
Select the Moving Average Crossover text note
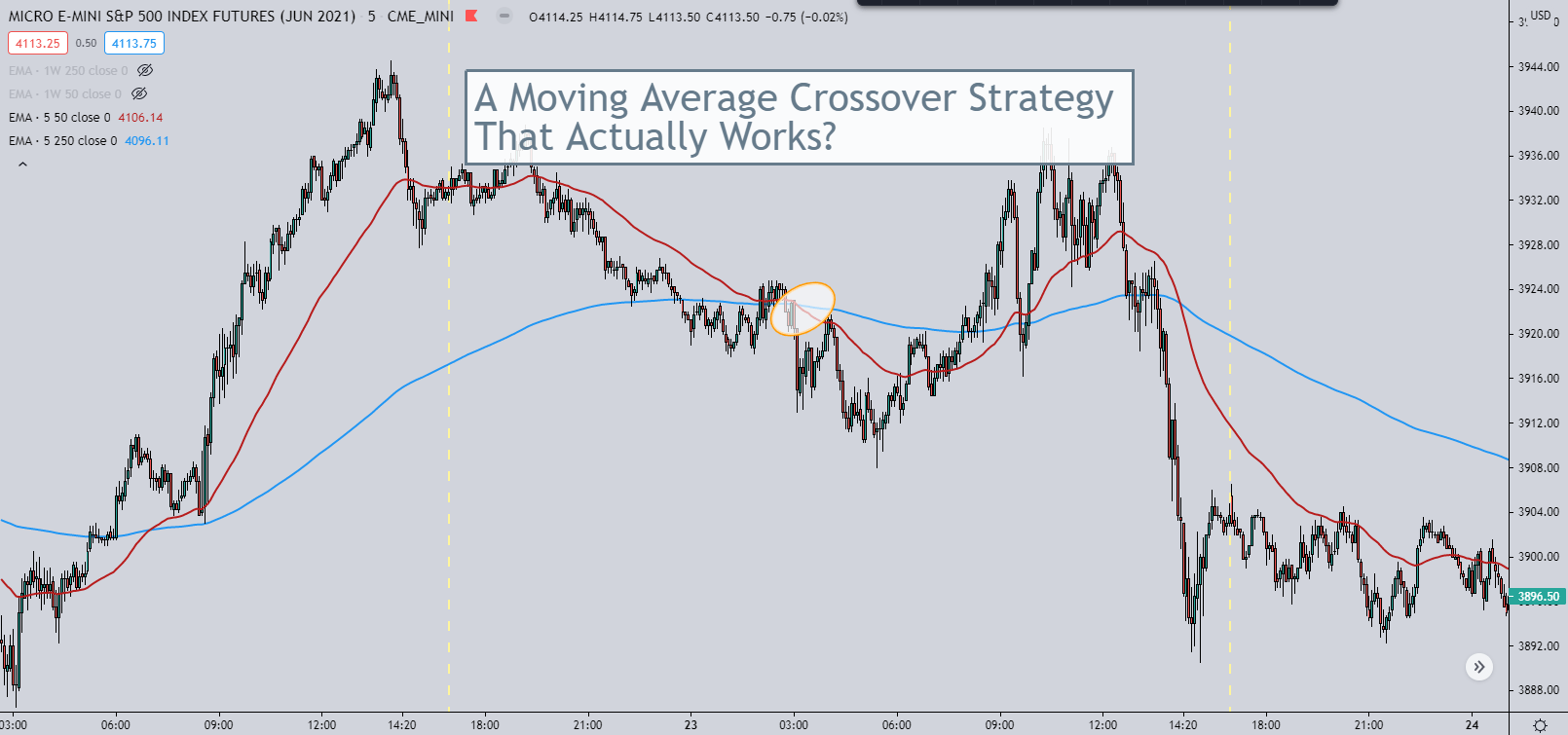tap(800, 117)
